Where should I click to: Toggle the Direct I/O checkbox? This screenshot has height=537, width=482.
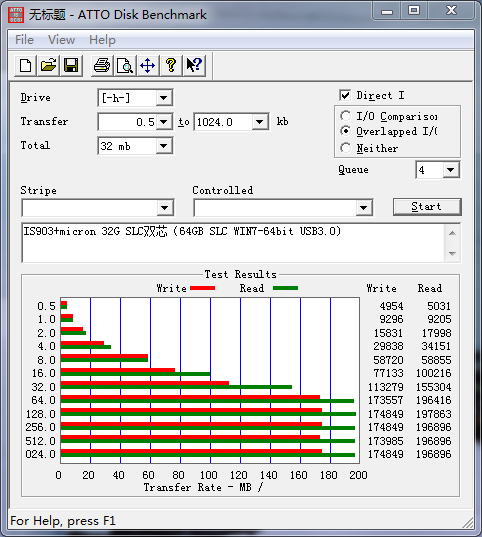(345, 95)
